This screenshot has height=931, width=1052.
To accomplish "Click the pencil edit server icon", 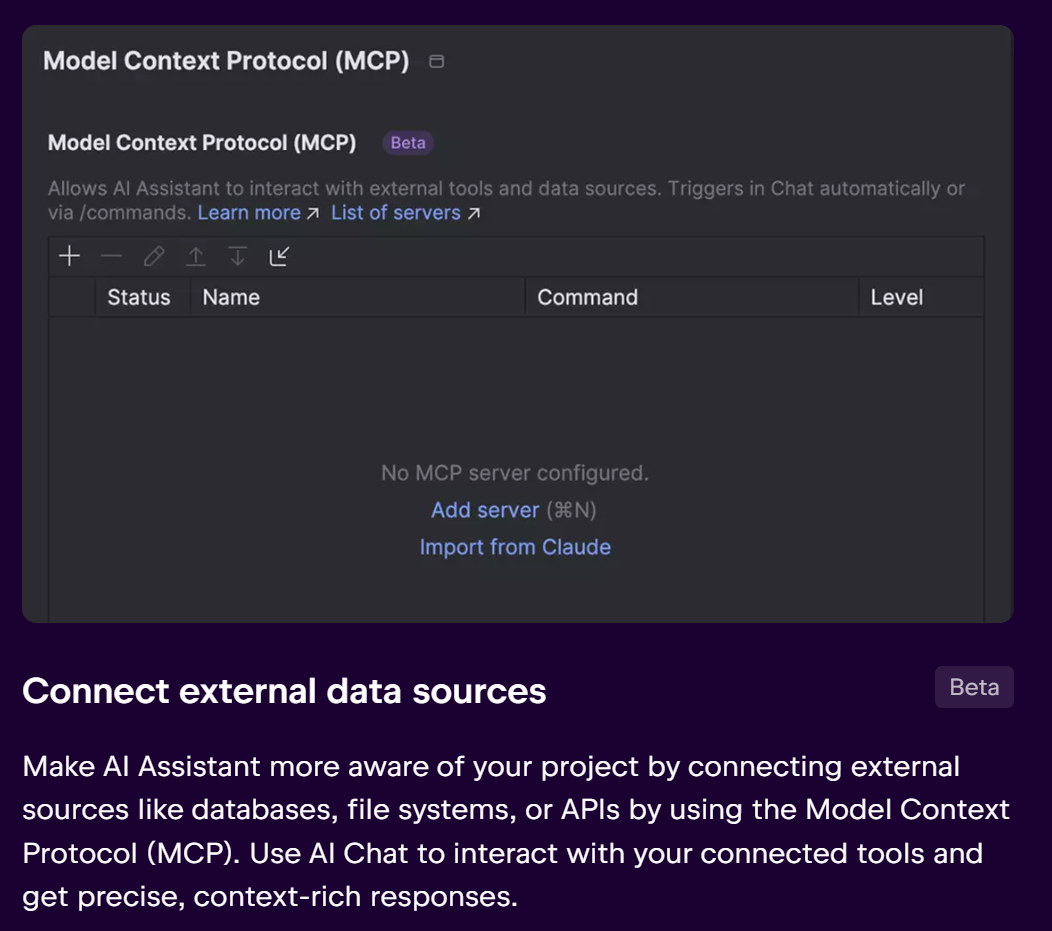I will tap(154, 256).
